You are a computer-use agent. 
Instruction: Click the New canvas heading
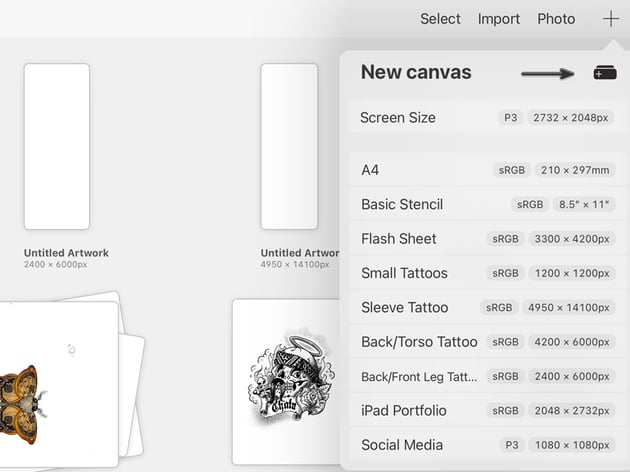[416, 72]
